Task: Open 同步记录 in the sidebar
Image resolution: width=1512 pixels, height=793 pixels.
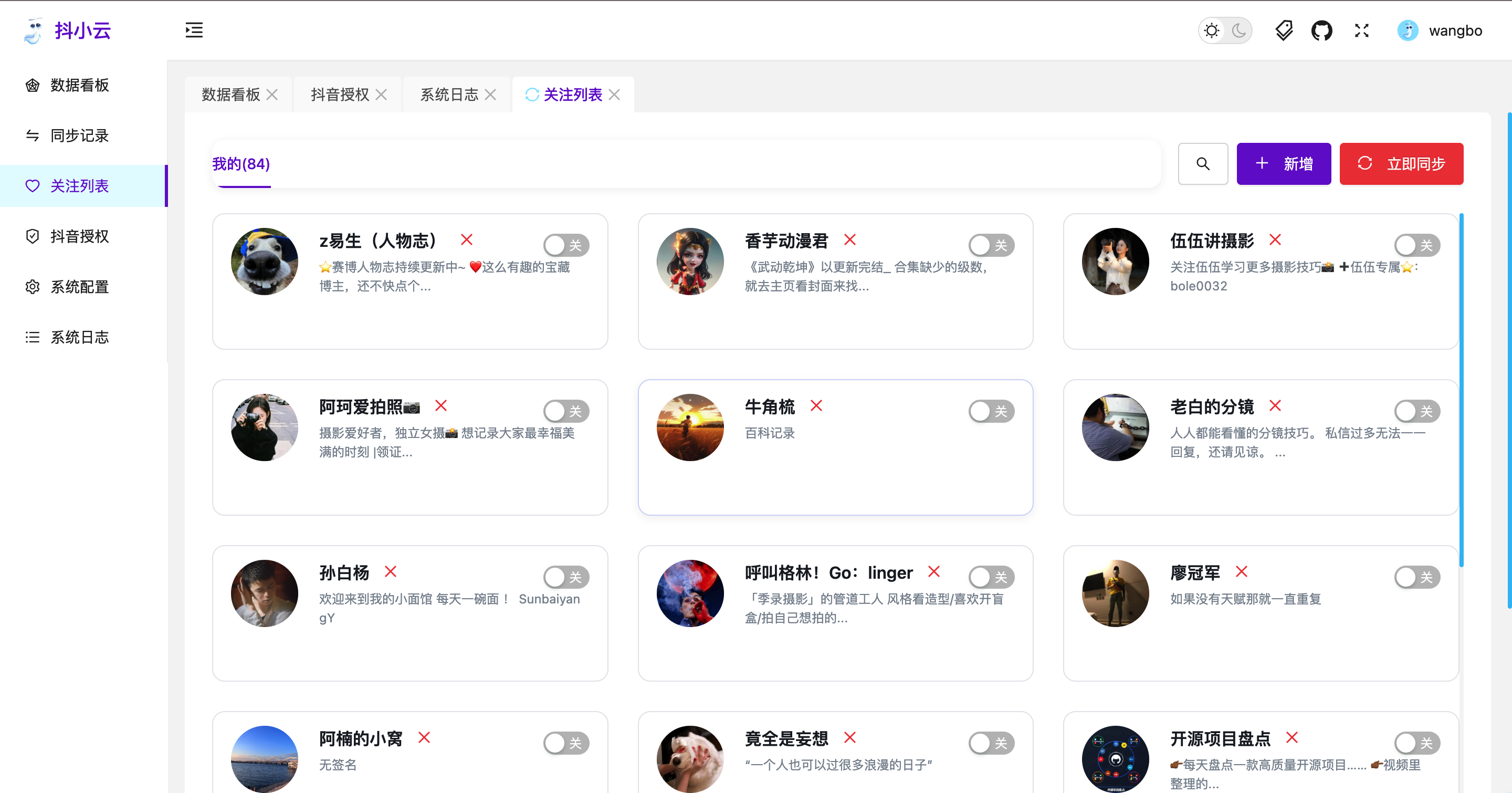Action: tap(79, 135)
